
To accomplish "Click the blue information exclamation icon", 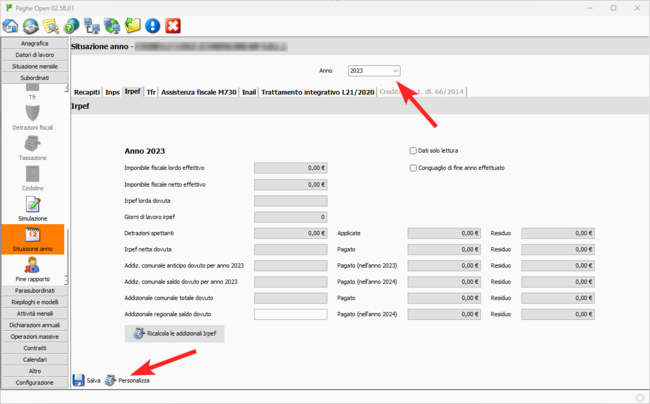I will (x=152, y=26).
